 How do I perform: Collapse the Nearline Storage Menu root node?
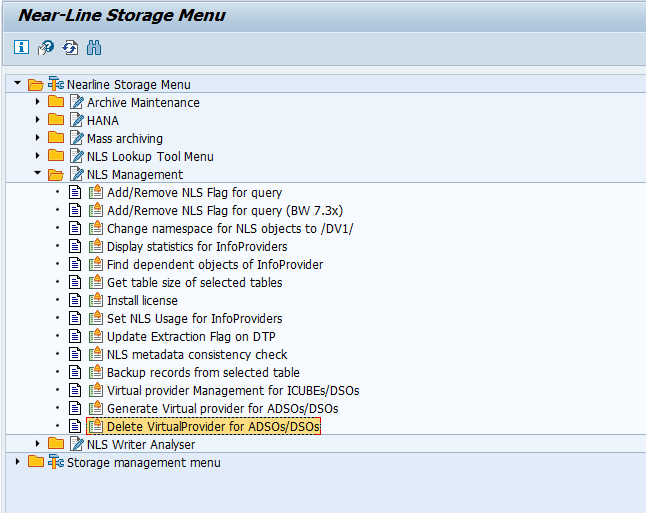click(x=17, y=84)
